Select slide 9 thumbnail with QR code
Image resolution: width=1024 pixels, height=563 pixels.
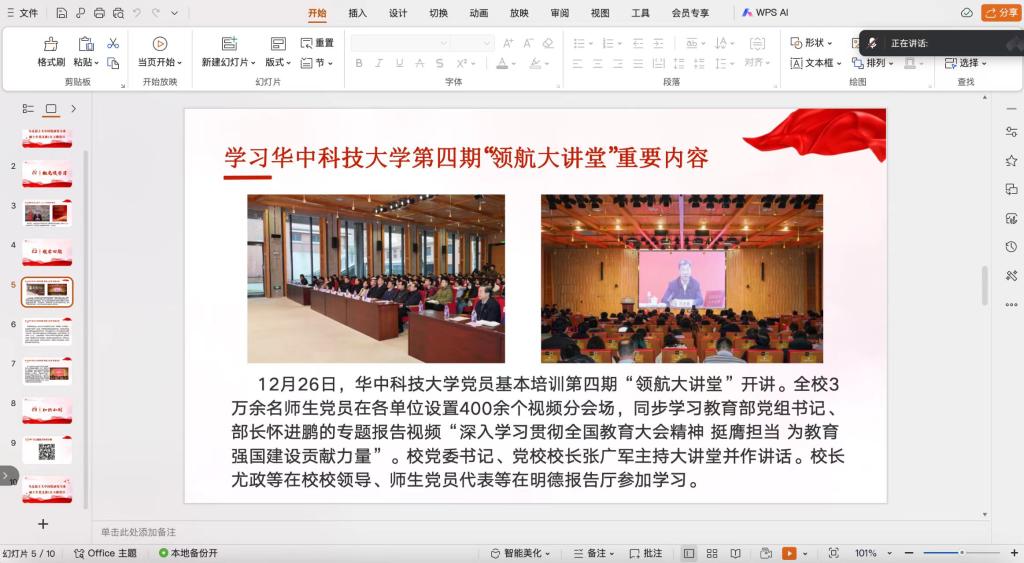pos(47,450)
